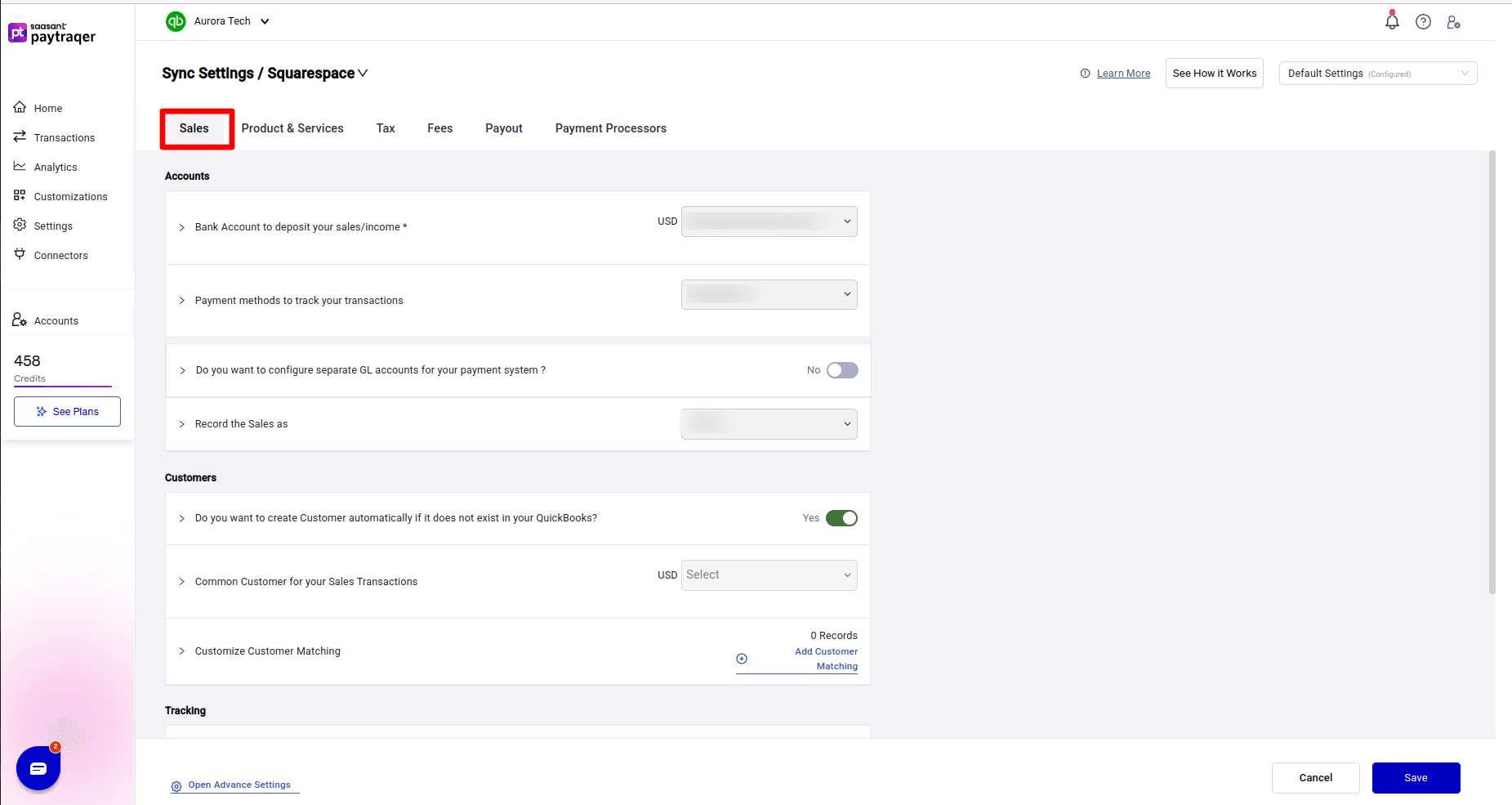This screenshot has width=1512, height=805.
Task: Open the Bank Account deposit dropdown
Action: pos(768,221)
